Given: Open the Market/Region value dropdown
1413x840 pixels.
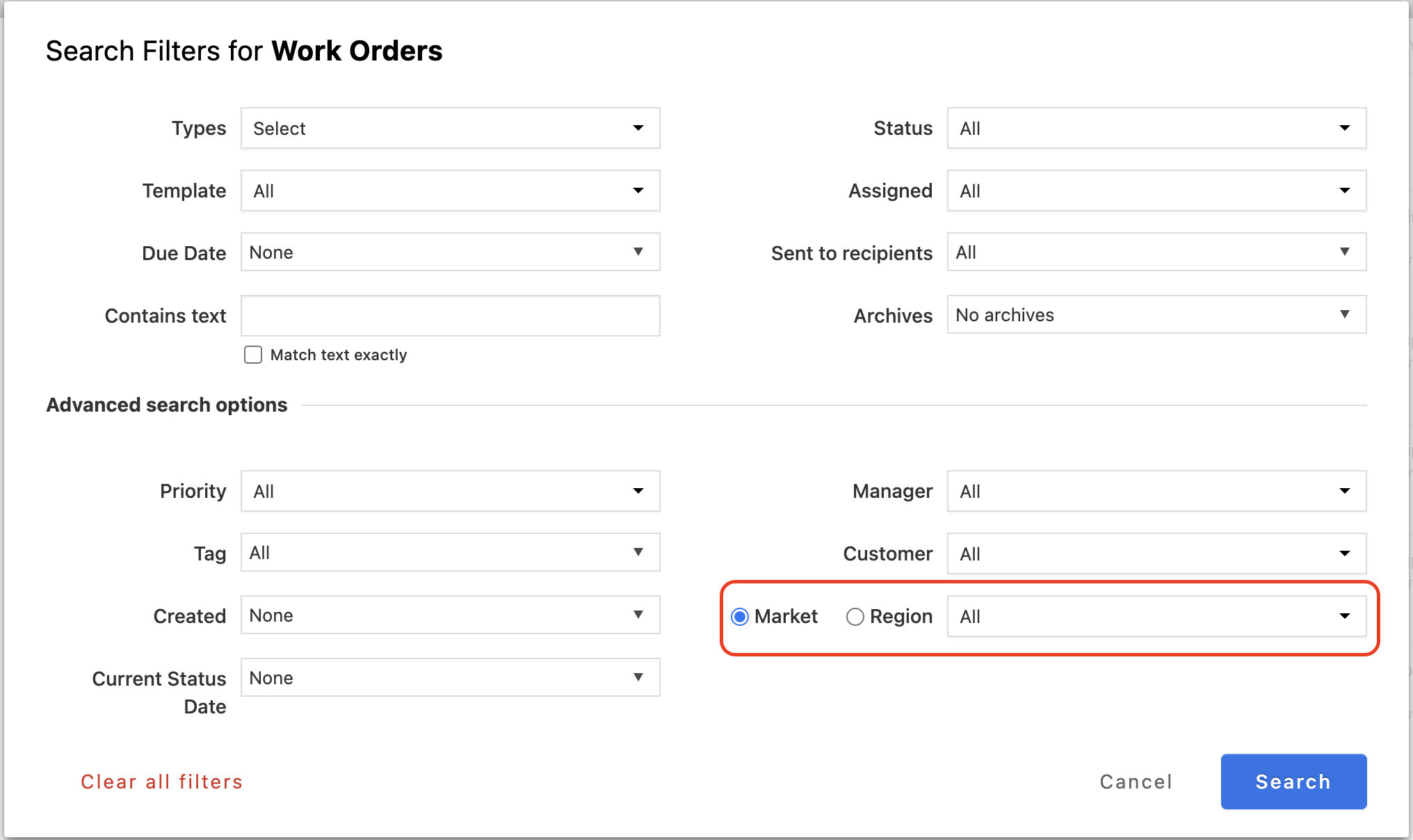Looking at the screenshot, I should tap(1156, 616).
